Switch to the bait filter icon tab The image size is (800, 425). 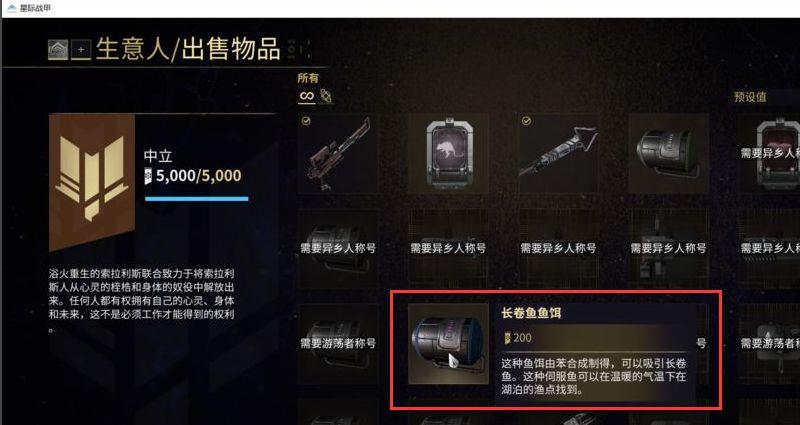coord(326,96)
